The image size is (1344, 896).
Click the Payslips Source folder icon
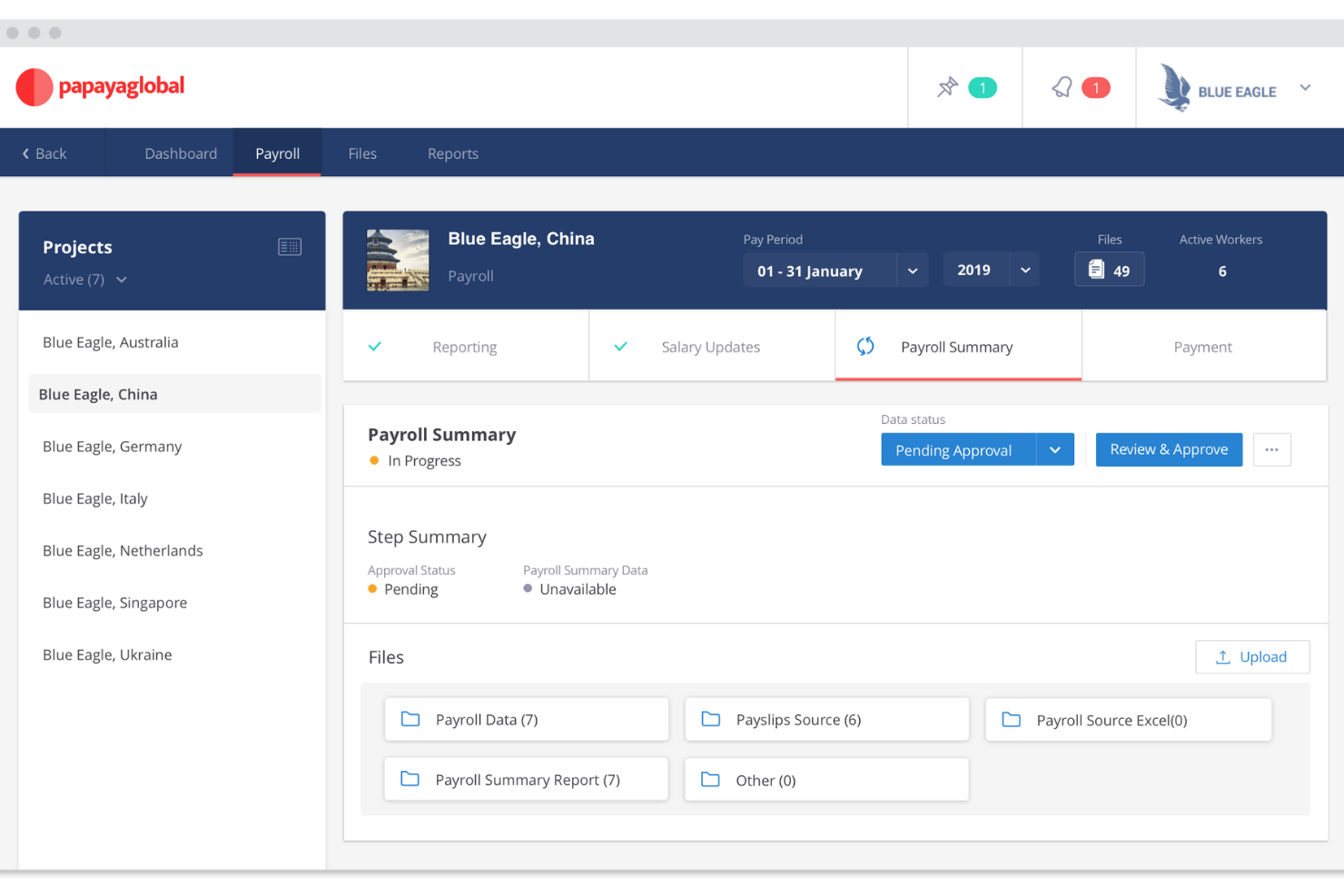pos(711,719)
